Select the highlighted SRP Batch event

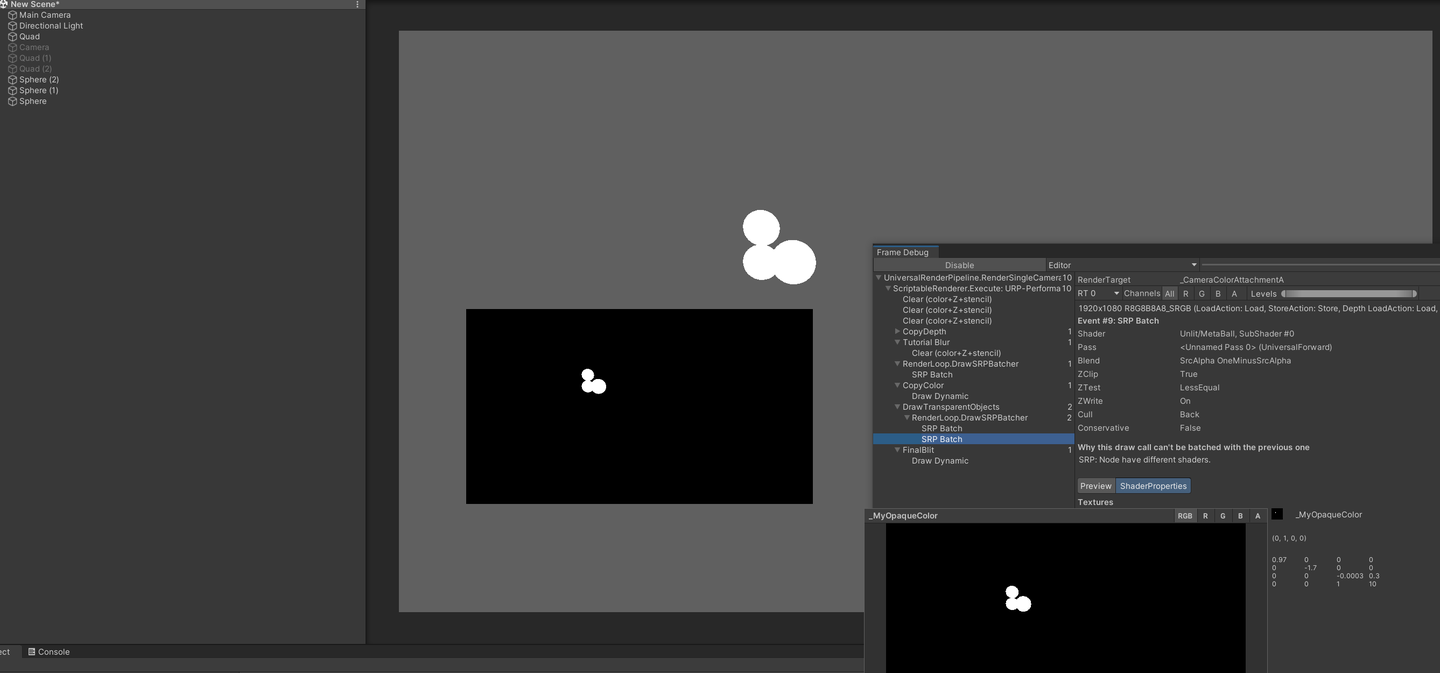pyautogui.click(x=941, y=438)
